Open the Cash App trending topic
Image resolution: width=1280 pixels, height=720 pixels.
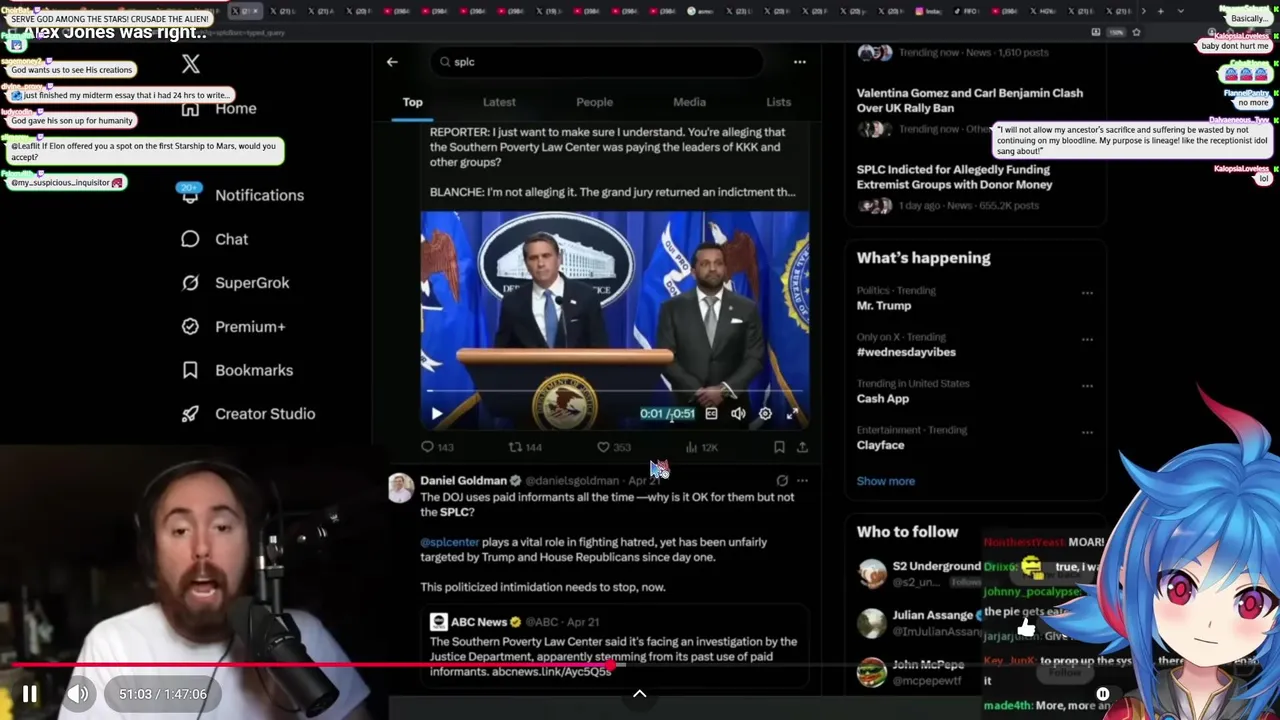(x=882, y=398)
